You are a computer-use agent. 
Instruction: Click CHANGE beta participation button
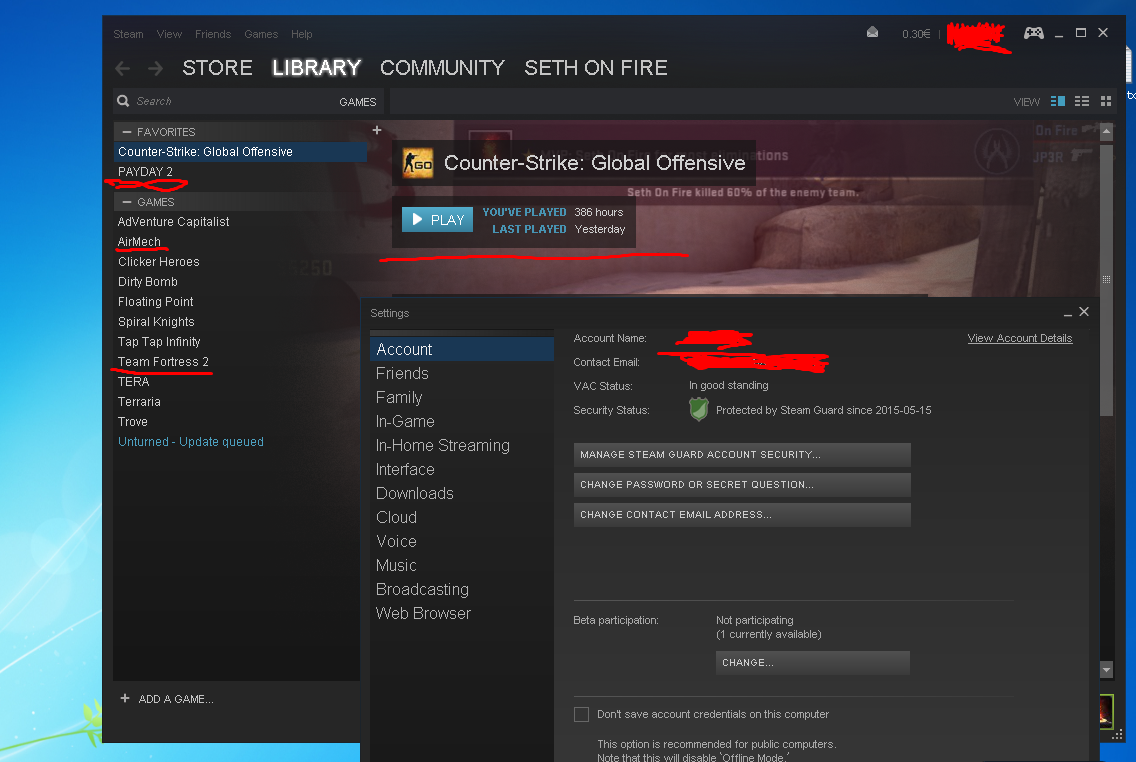812,663
